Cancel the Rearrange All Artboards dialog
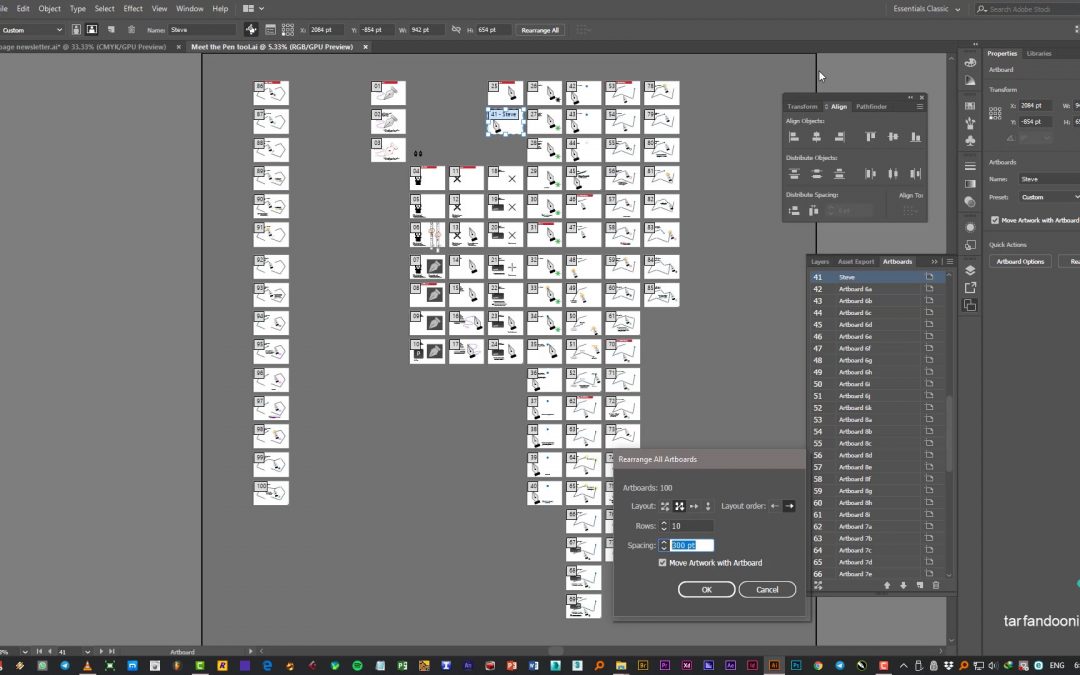1080x675 pixels. tap(767, 590)
